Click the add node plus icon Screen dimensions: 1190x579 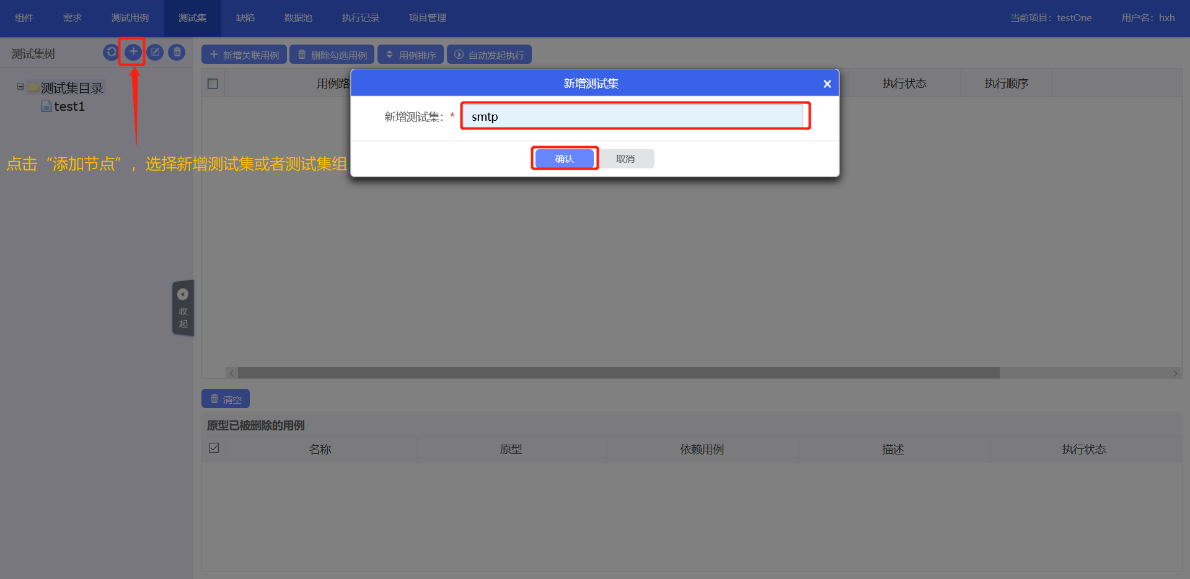coord(132,52)
